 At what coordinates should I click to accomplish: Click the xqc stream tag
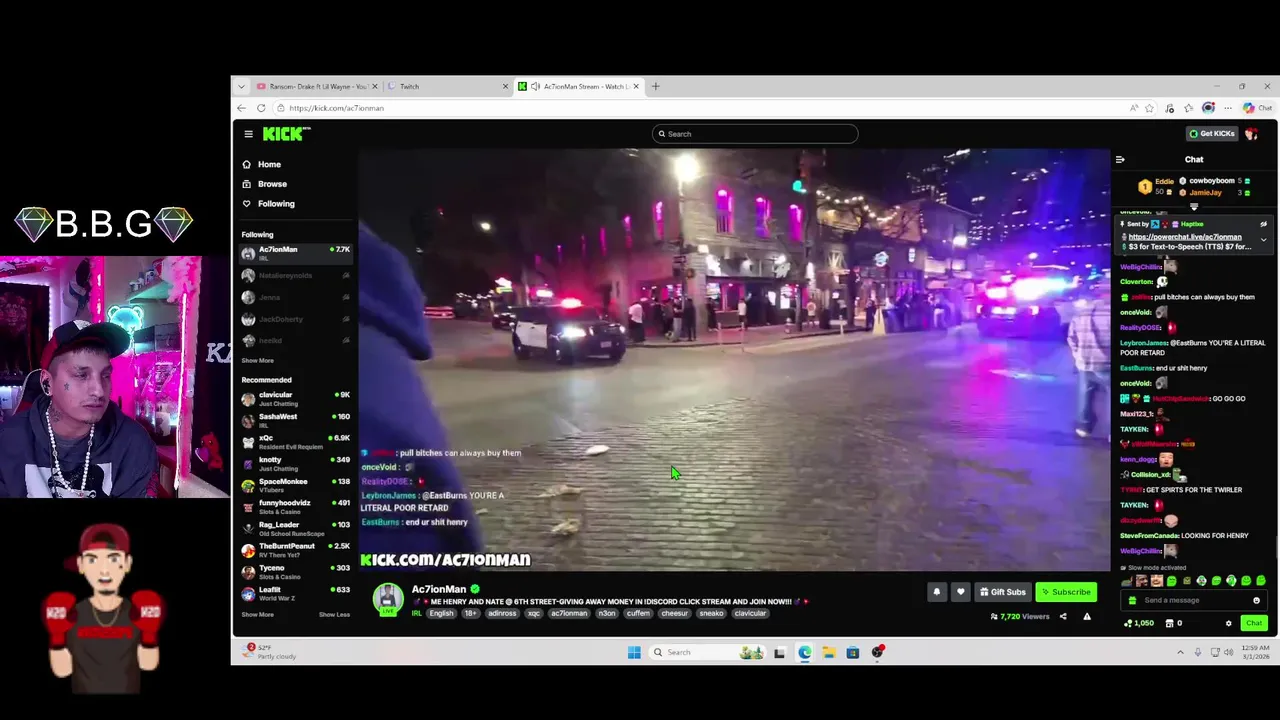coord(534,613)
